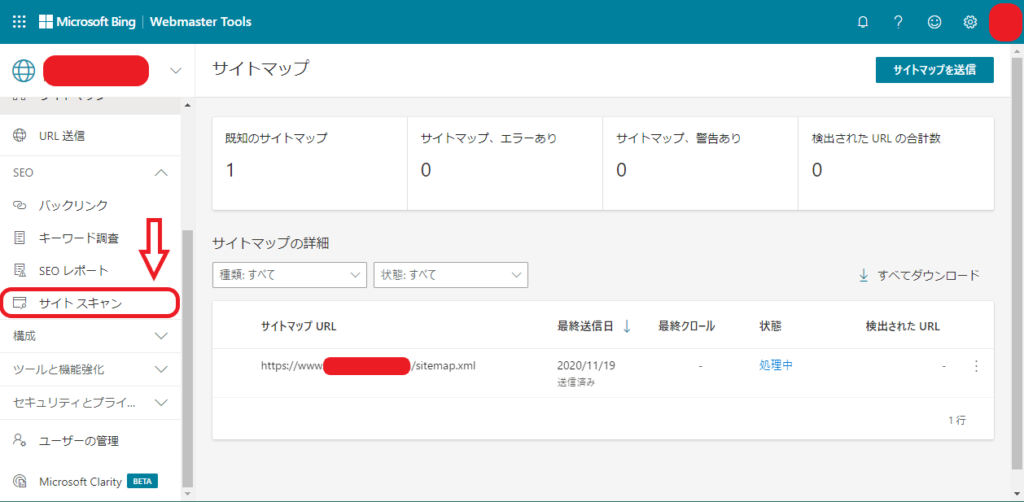Viewport: 1024px width, 502px height.
Task: Open the sitemap row more options menu
Action: (x=976, y=366)
